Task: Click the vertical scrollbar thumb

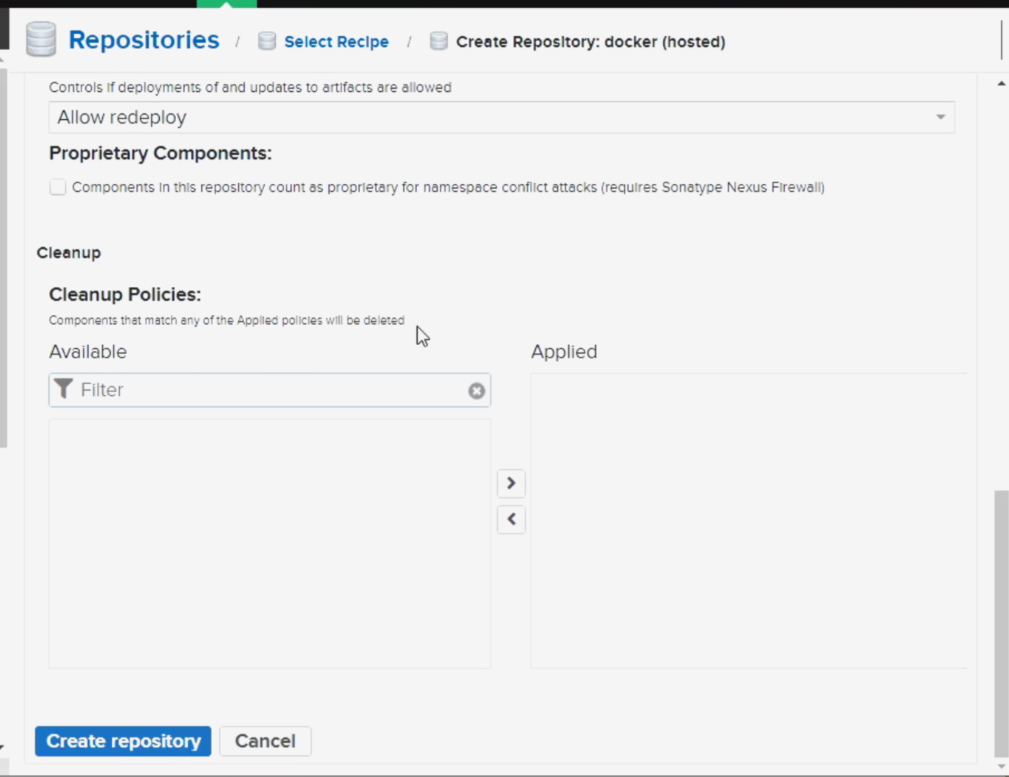Action: coord(1001,623)
